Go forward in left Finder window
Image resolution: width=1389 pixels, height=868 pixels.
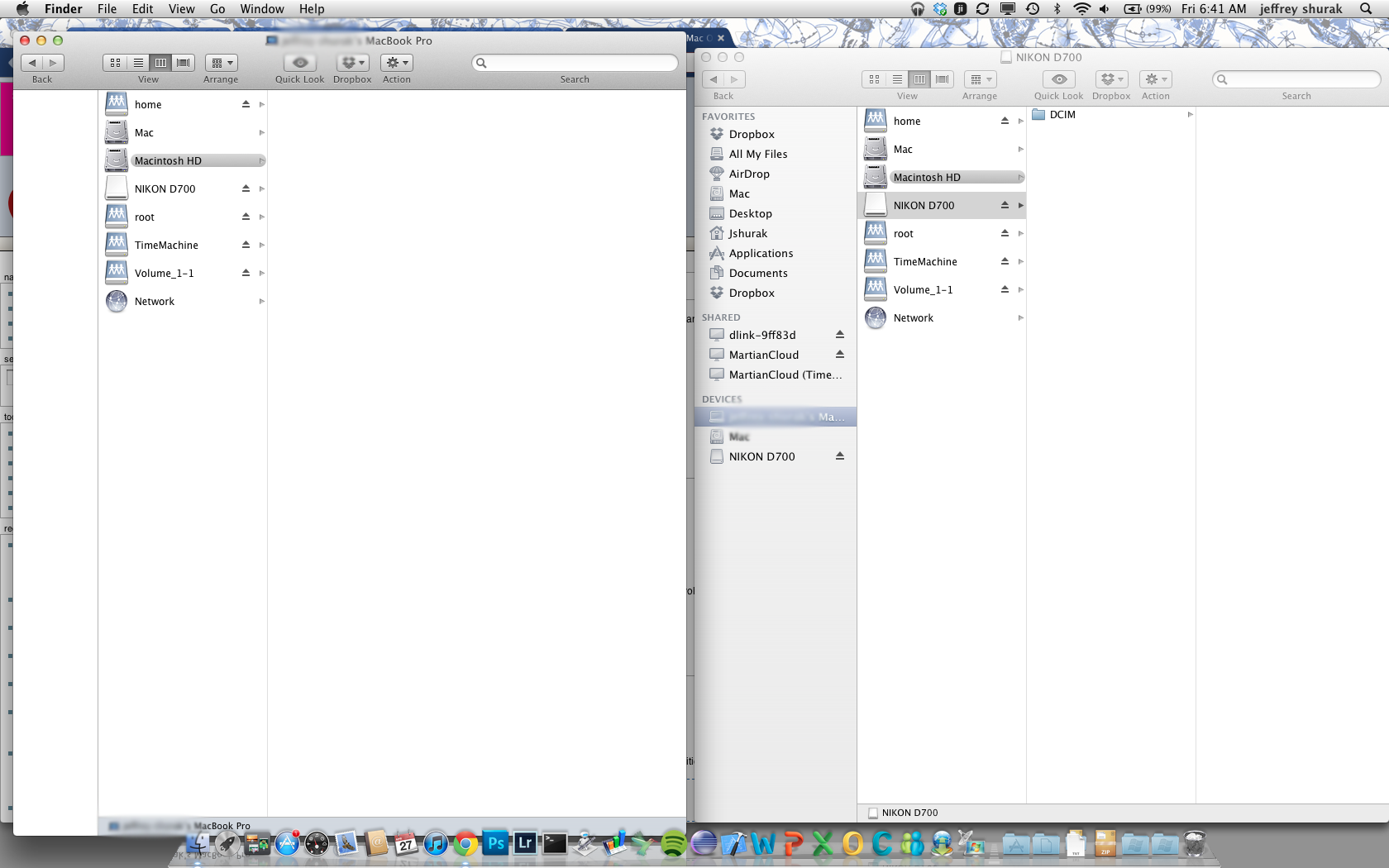point(53,63)
